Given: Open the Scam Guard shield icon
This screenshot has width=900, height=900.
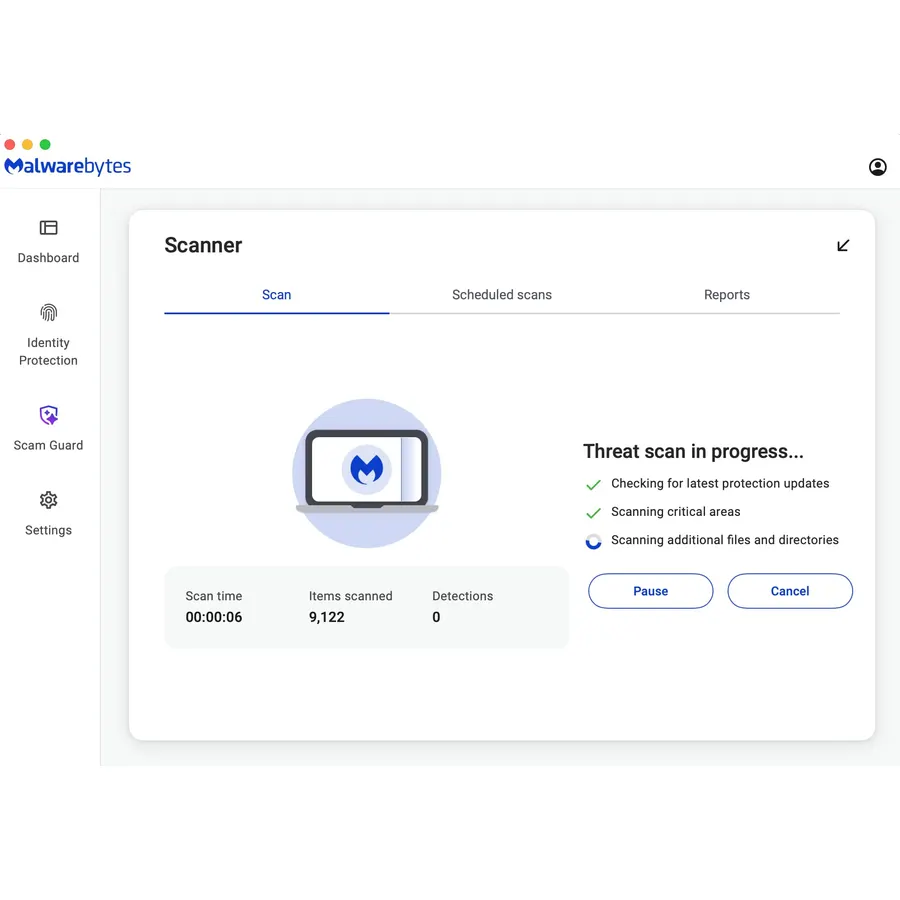Looking at the screenshot, I should click(x=48, y=414).
